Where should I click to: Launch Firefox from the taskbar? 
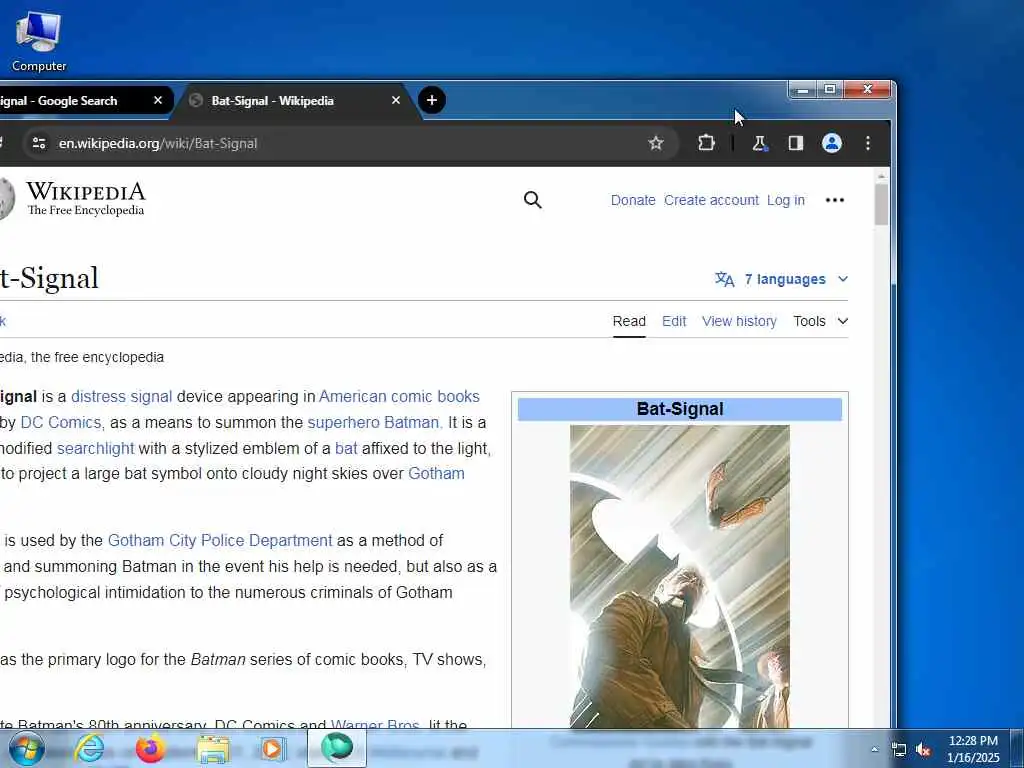tap(150, 748)
